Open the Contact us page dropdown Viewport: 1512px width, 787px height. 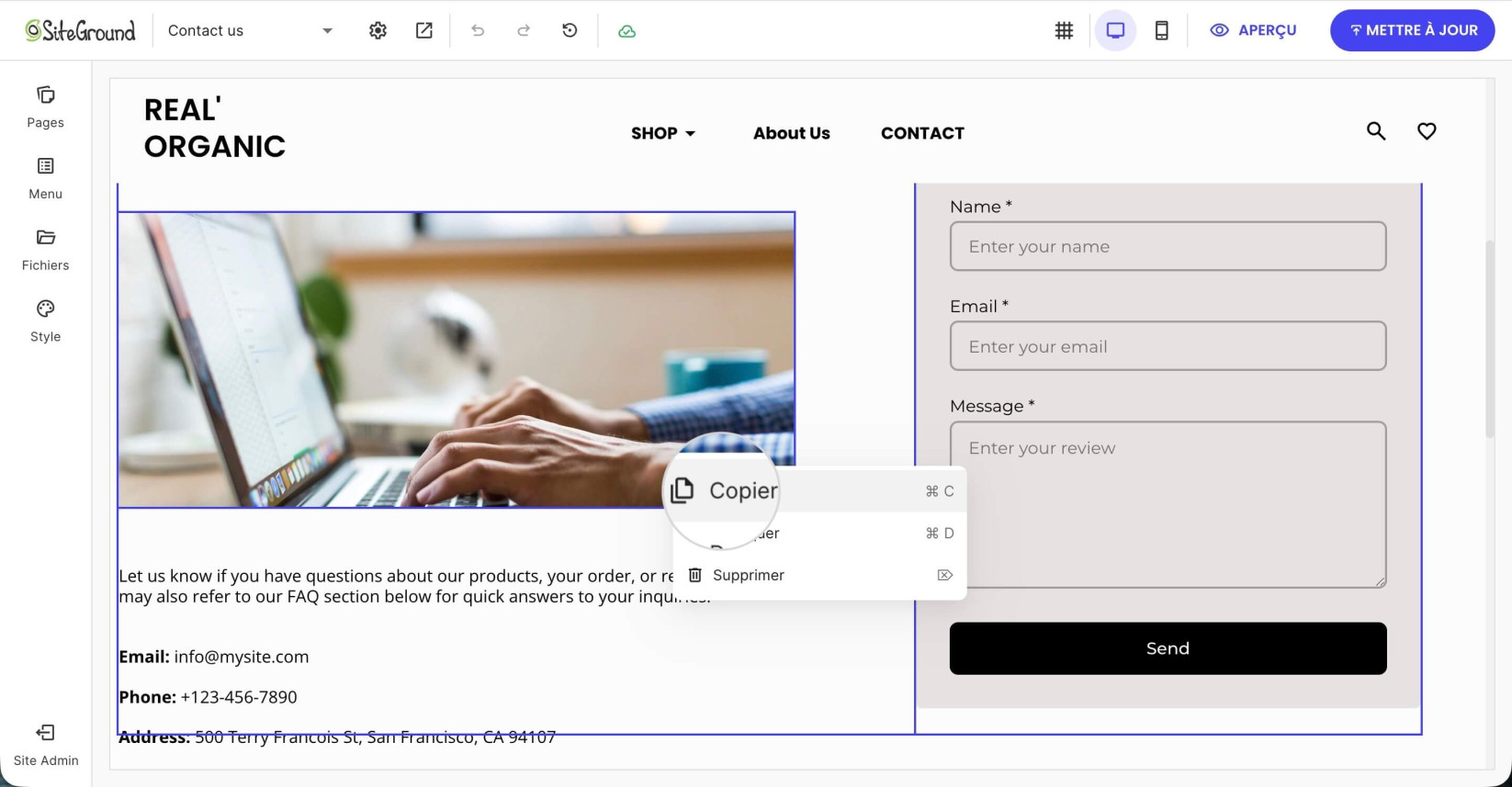(x=250, y=30)
